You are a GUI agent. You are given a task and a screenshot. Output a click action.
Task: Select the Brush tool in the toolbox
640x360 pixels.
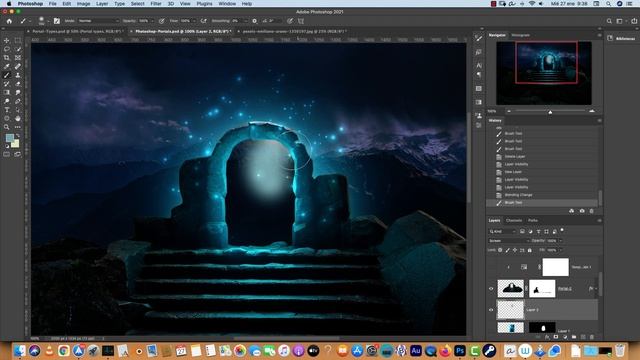coord(7,75)
